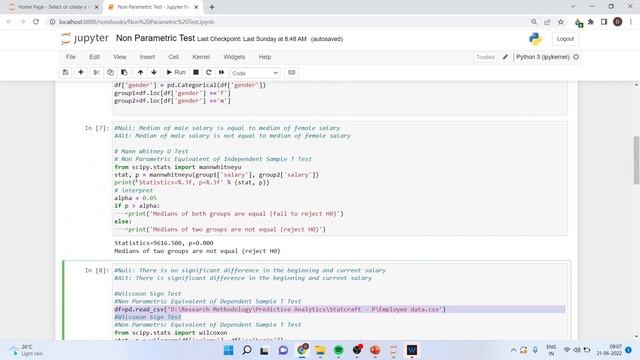Copy selected cells icon
Viewport: 640px width, 360px height.
110,73
